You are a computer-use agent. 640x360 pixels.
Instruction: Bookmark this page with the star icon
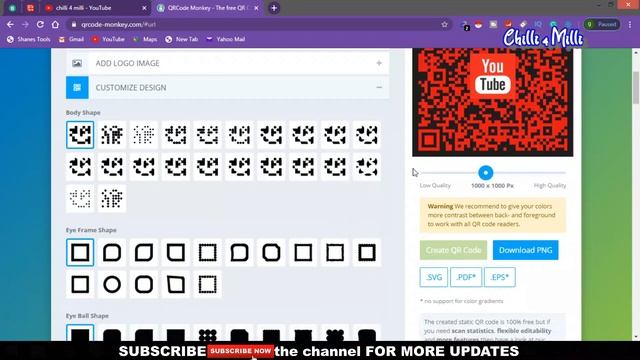pyautogui.click(x=444, y=24)
